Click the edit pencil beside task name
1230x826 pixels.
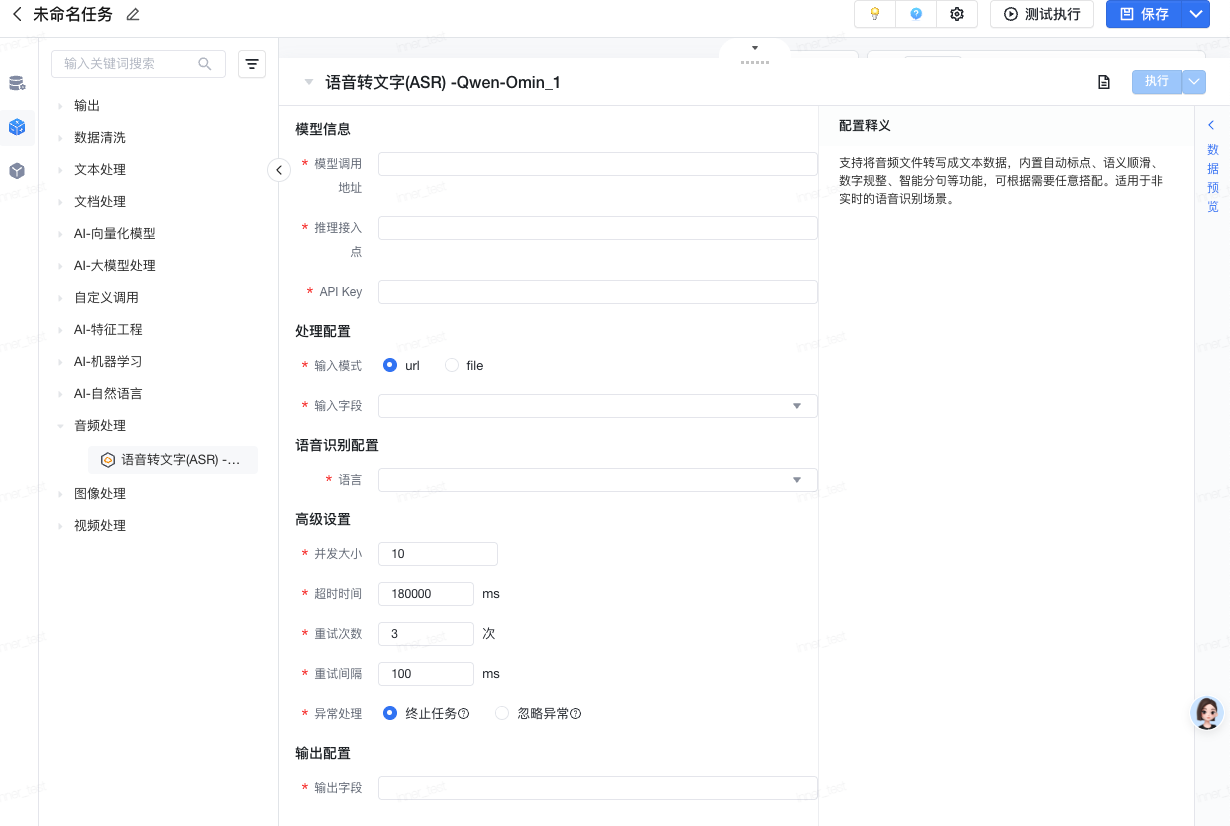coord(133,14)
